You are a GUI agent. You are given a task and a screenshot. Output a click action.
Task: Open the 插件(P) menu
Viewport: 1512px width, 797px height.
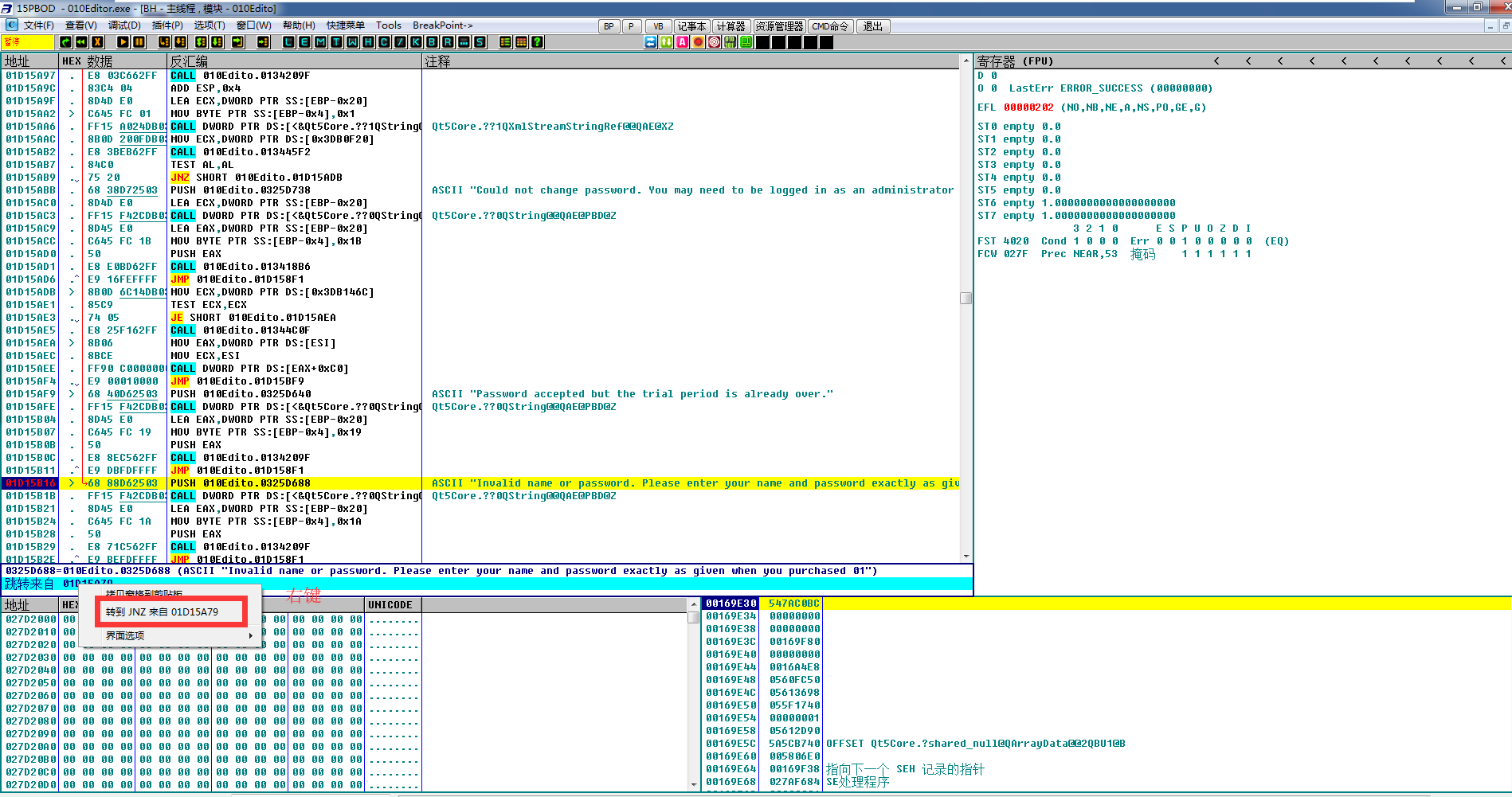coord(167,25)
